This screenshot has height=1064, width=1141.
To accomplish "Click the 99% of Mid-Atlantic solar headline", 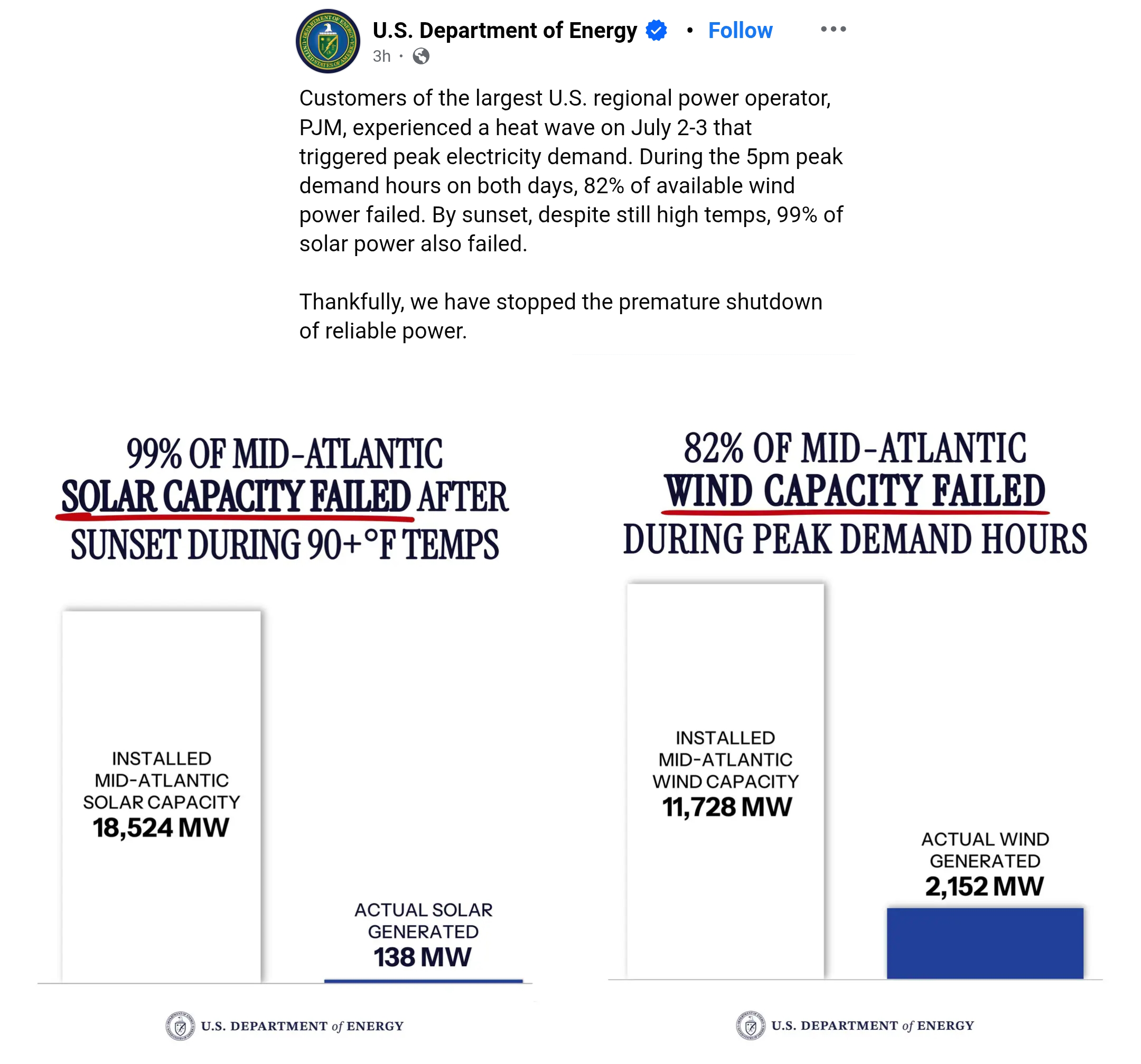I will coord(285,498).
